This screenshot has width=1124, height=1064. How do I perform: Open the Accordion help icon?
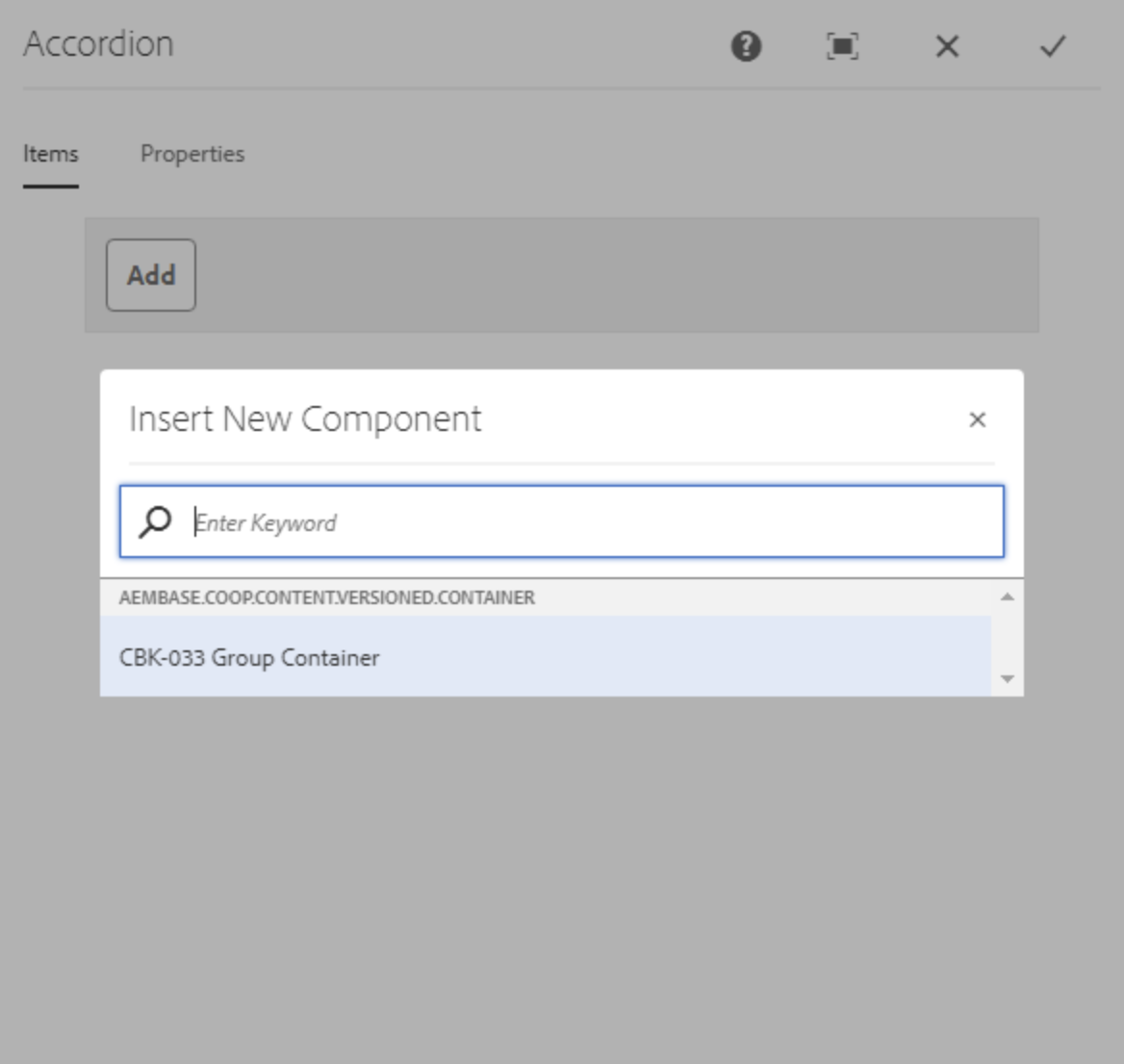750,46
